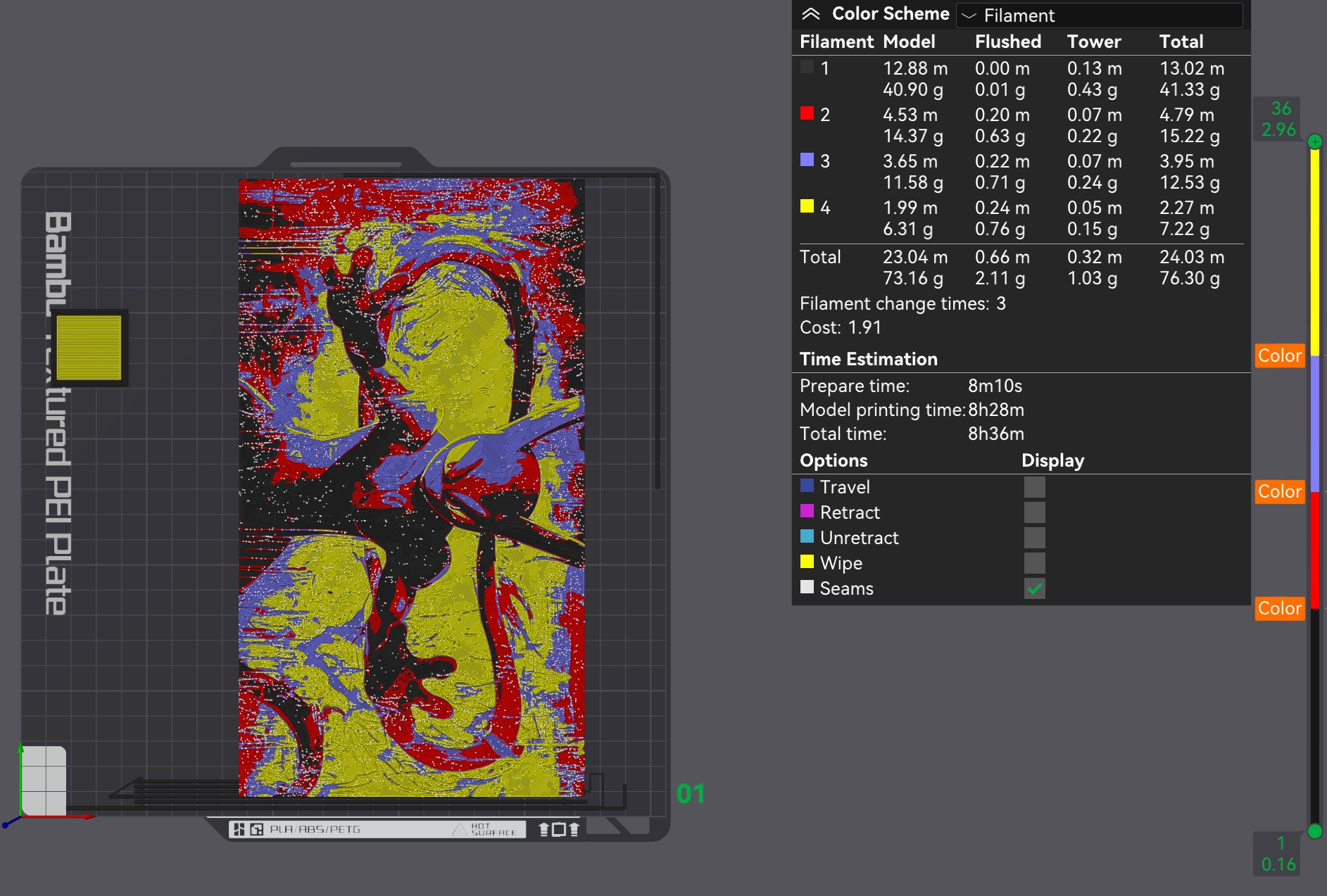This screenshot has width=1327, height=896.
Task: Click the top layer number 36 label
Action: click(x=1281, y=108)
